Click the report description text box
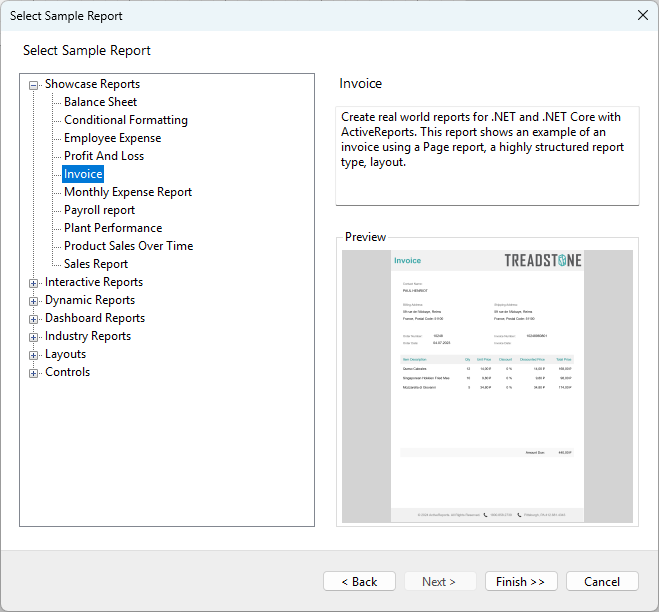Image resolution: width=659 pixels, height=612 pixels. point(487,156)
